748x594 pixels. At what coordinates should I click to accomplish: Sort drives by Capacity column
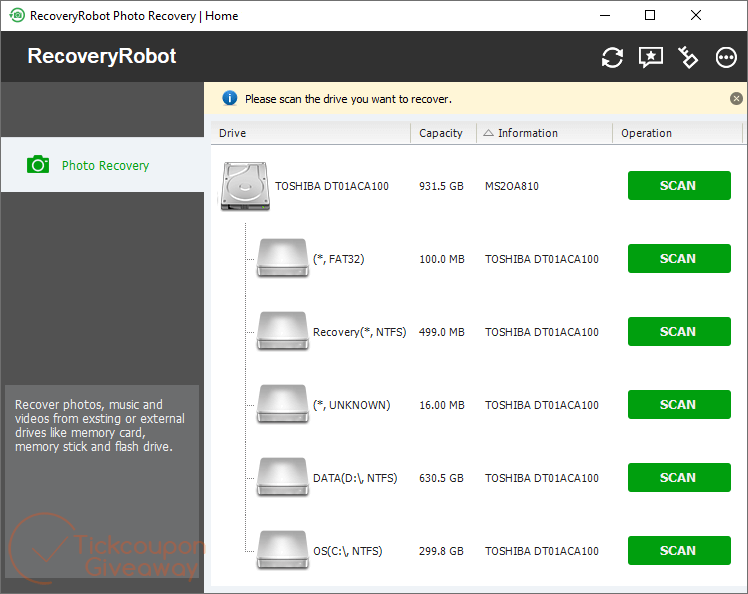point(441,133)
